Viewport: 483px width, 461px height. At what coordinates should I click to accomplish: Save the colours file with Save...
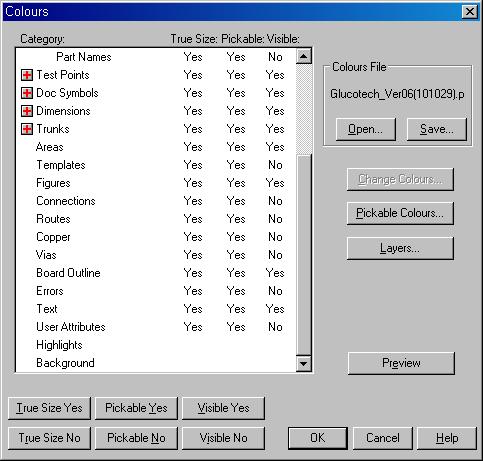coord(437,129)
